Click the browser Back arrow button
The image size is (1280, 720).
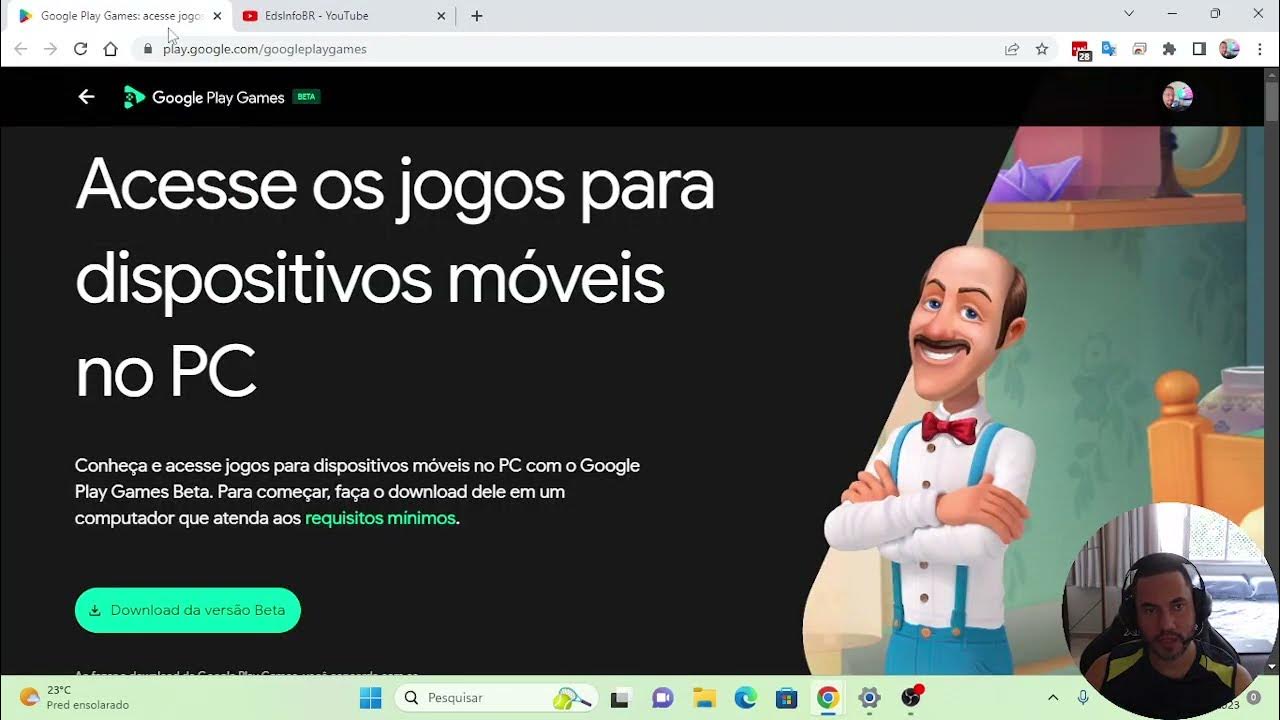point(20,49)
